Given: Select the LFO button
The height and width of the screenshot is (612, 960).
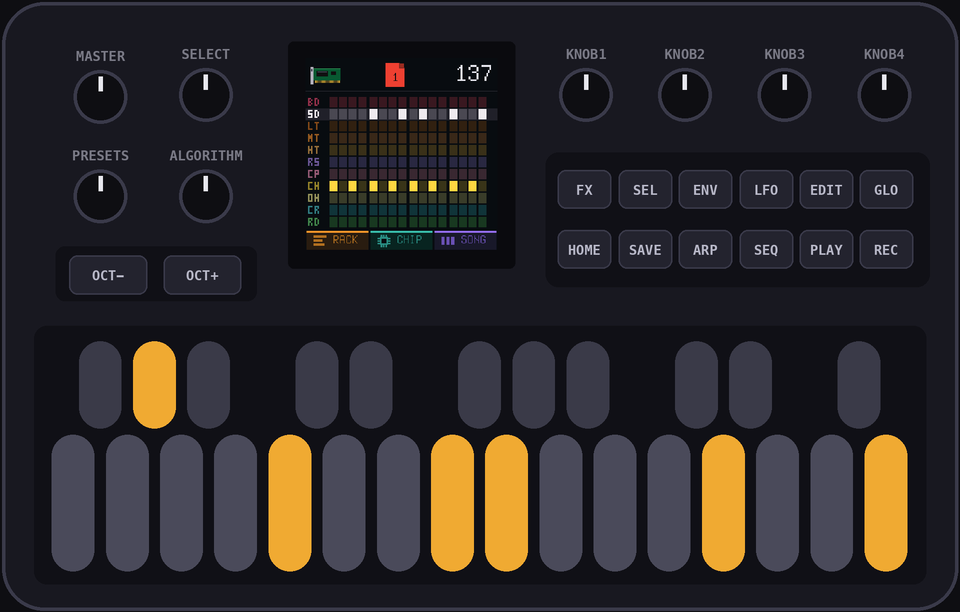Looking at the screenshot, I should pos(766,190).
